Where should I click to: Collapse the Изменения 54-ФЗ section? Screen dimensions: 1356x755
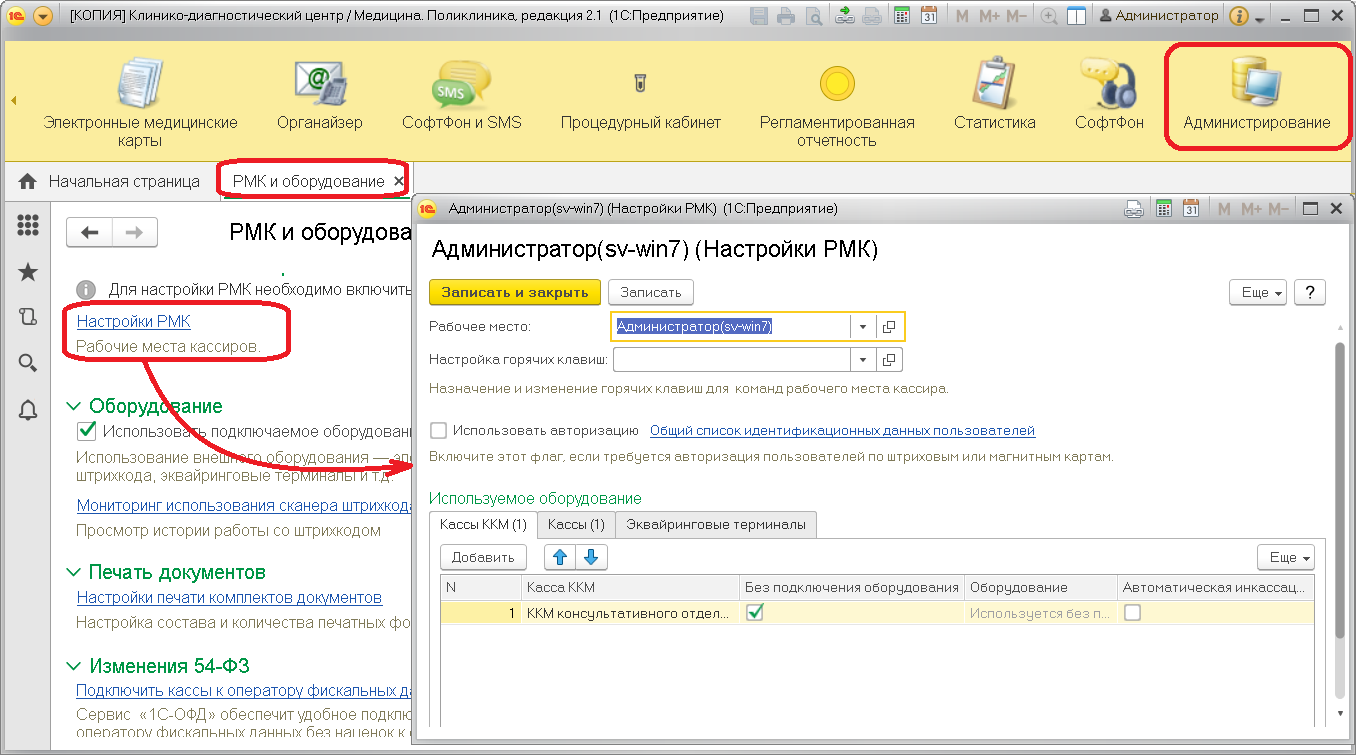click(73, 666)
